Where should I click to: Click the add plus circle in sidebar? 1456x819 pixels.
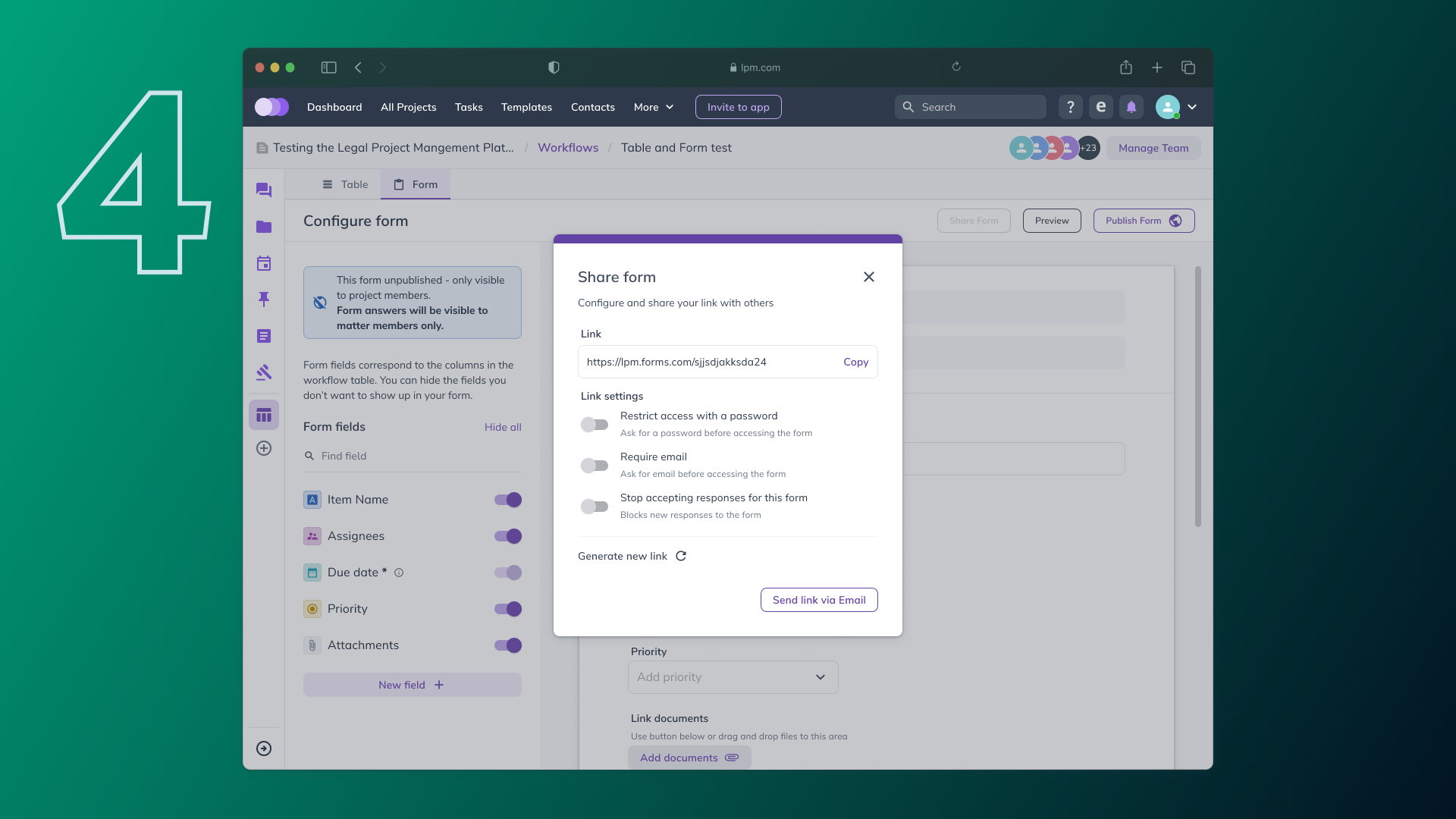[x=264, y=448]
